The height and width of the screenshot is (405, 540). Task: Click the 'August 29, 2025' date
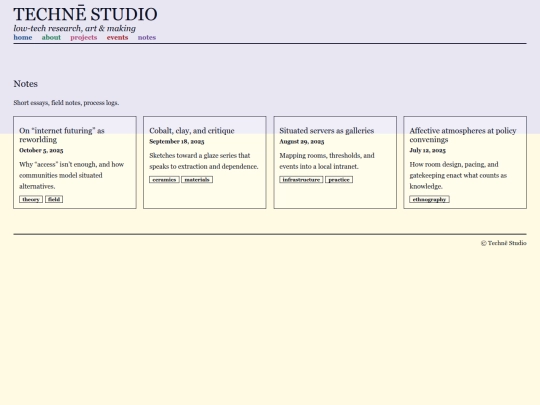point(302,142)
